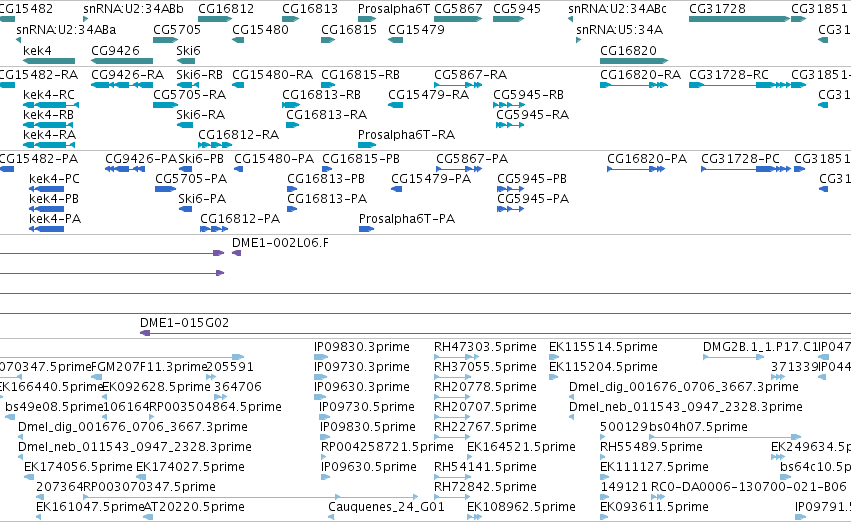Select the CG9426 gene label
The image size is (851, 522).
point(115,51)
